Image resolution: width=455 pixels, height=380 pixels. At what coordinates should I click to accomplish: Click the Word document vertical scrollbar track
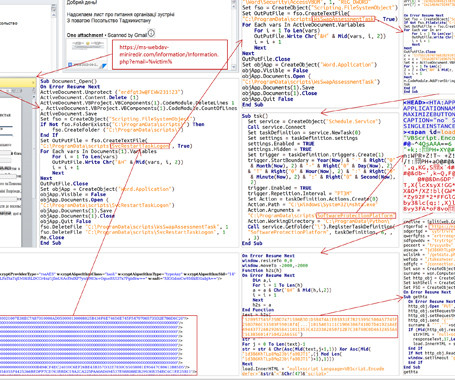pyautogui.click(x=34, y=173)
